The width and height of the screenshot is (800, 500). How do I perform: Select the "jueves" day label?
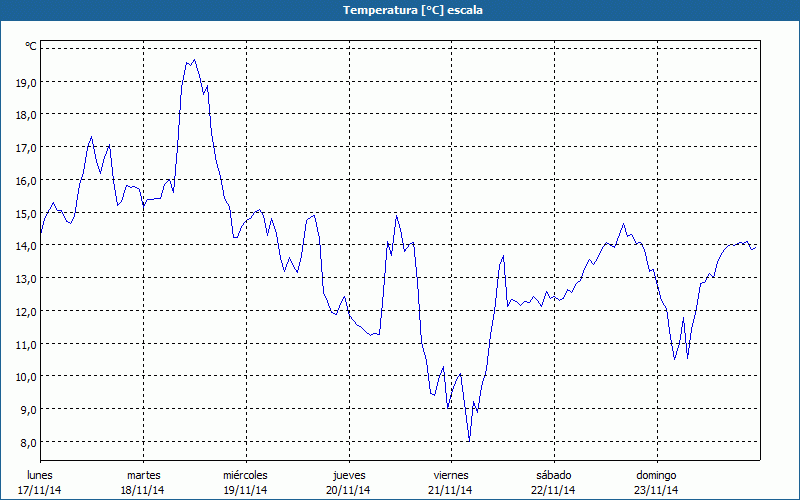point(348,475)
